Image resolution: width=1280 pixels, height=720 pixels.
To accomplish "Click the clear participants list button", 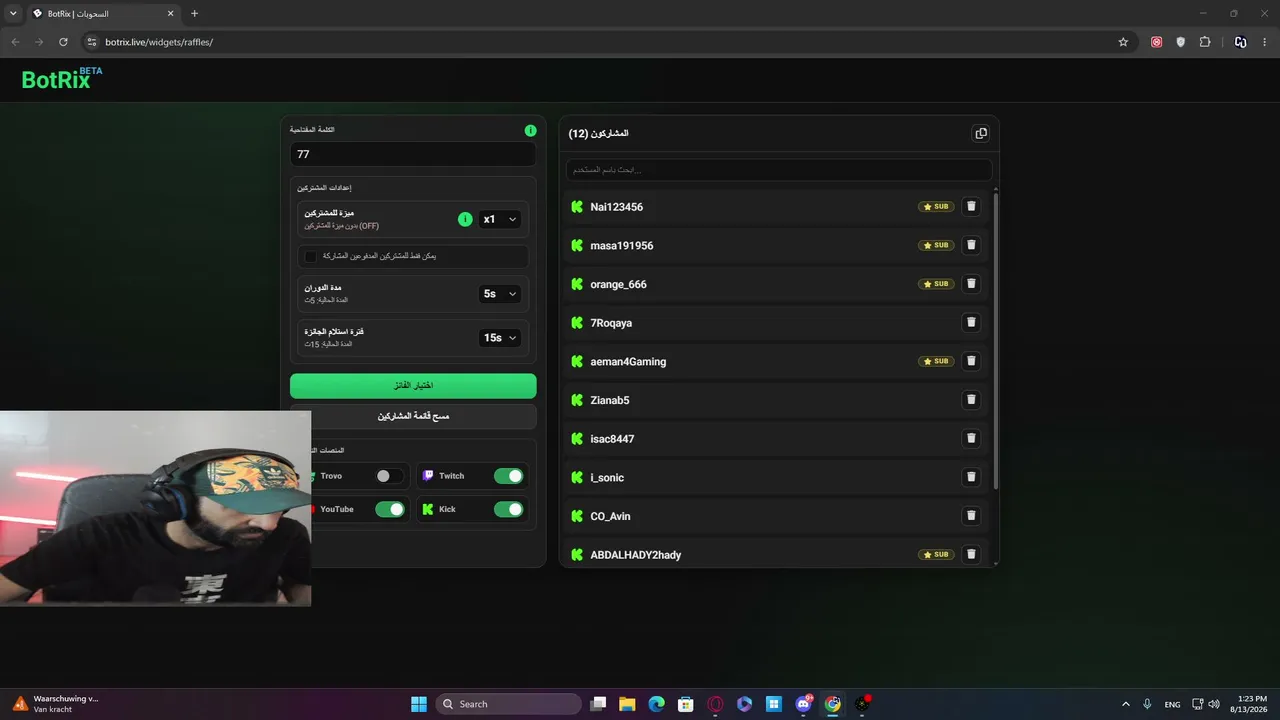I will (413, 416).
